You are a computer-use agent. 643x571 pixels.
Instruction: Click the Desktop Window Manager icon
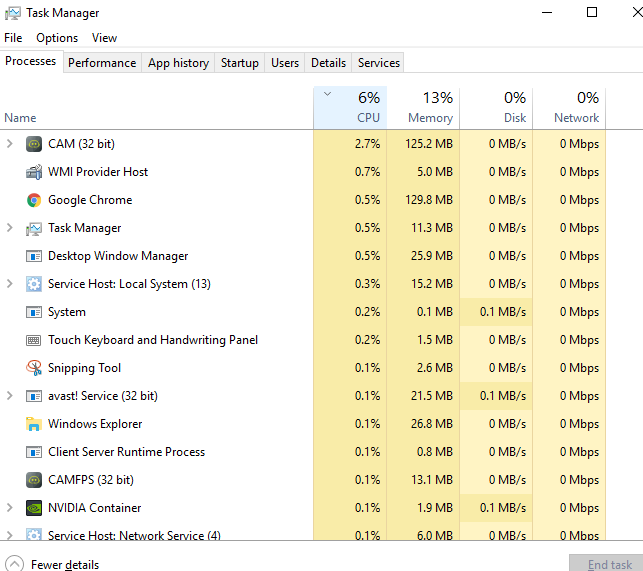tap(34, 256)
